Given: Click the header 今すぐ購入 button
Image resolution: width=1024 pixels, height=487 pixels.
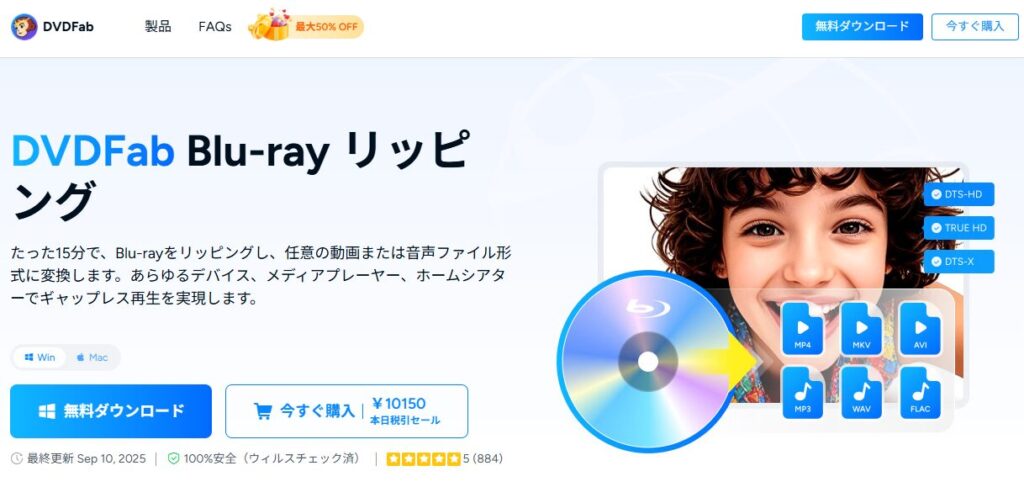Looking at the screenshot, I should pyautogui.click(x=975, y=27).
